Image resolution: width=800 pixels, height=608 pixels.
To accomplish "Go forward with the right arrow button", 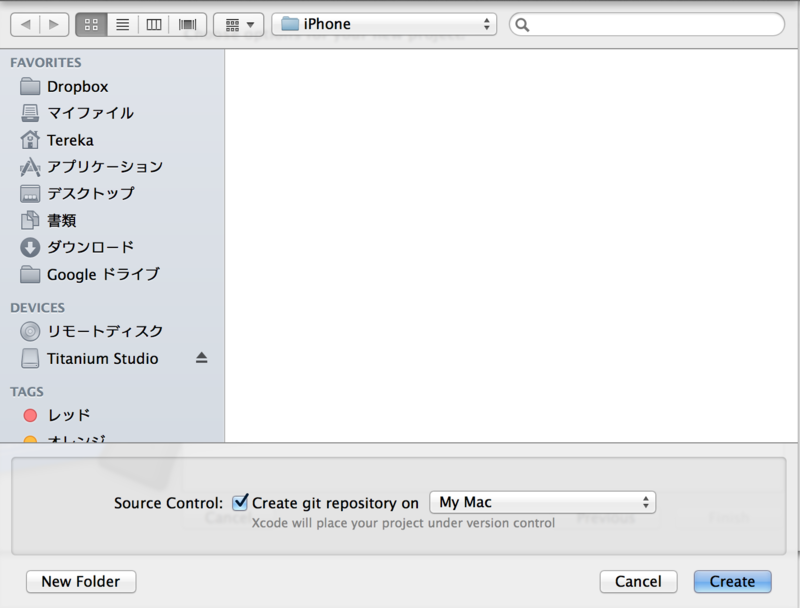I will pos(54,24).
